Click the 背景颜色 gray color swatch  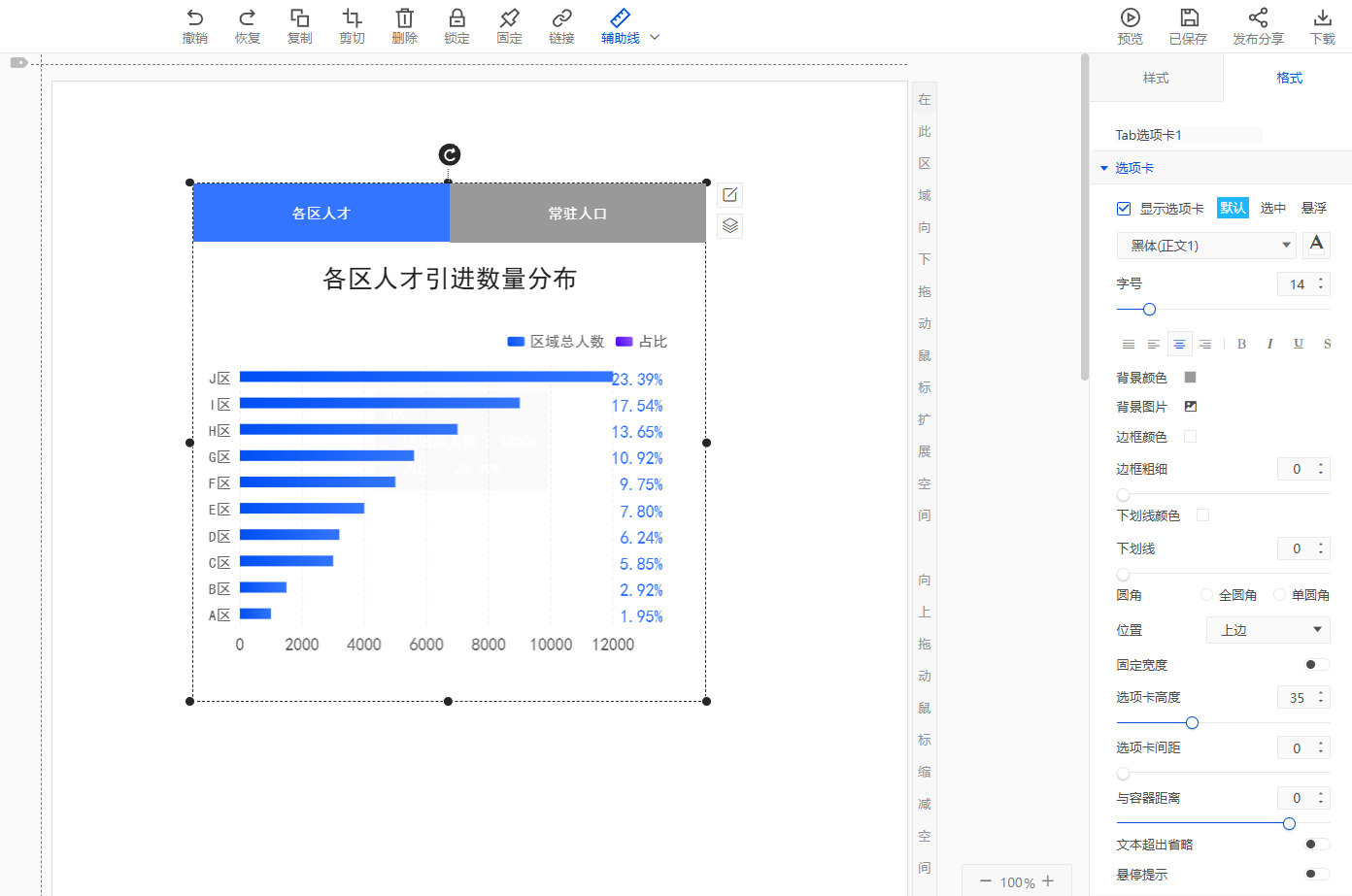point(1190,378)
